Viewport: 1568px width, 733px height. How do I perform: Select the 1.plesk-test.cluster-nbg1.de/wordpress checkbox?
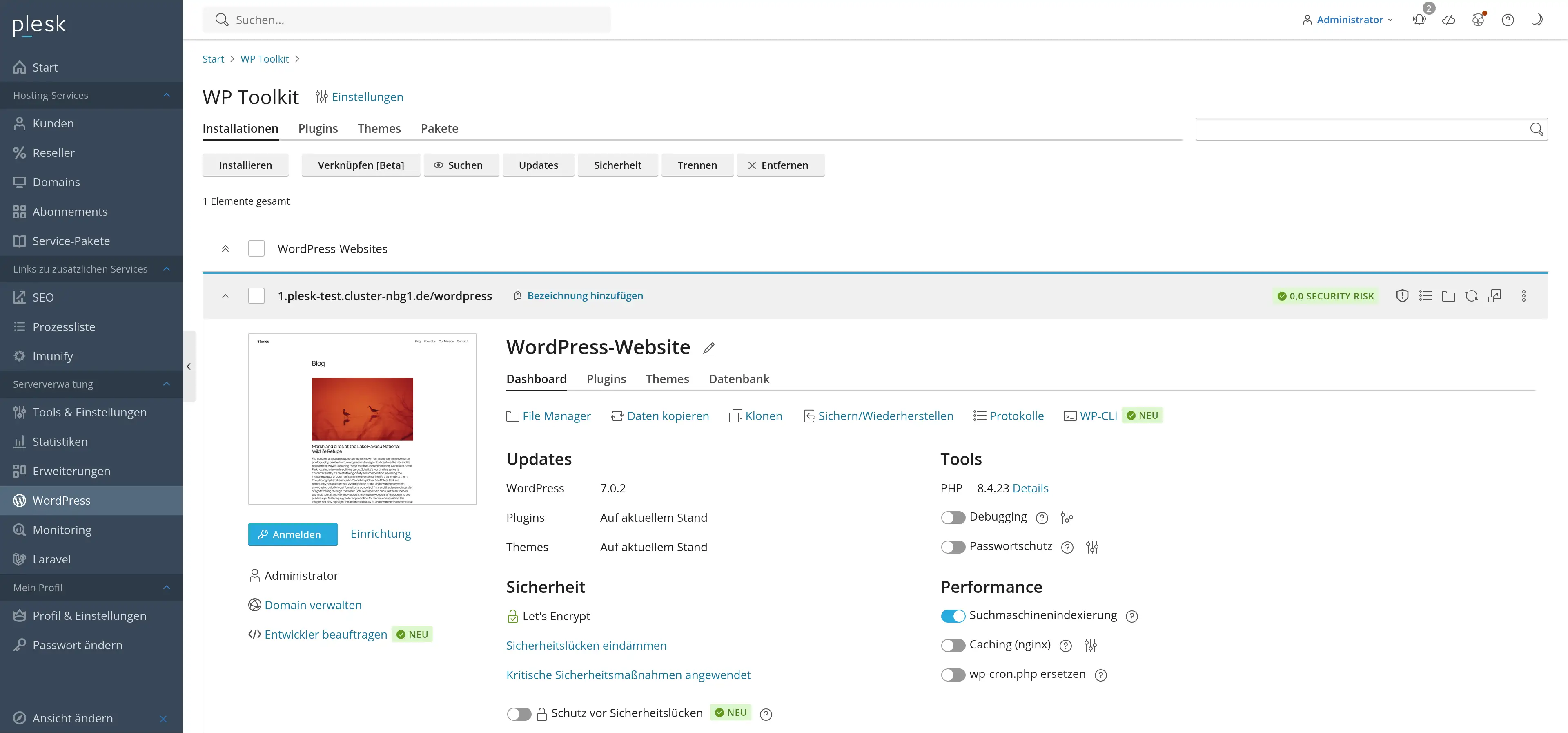pos(256,296)
